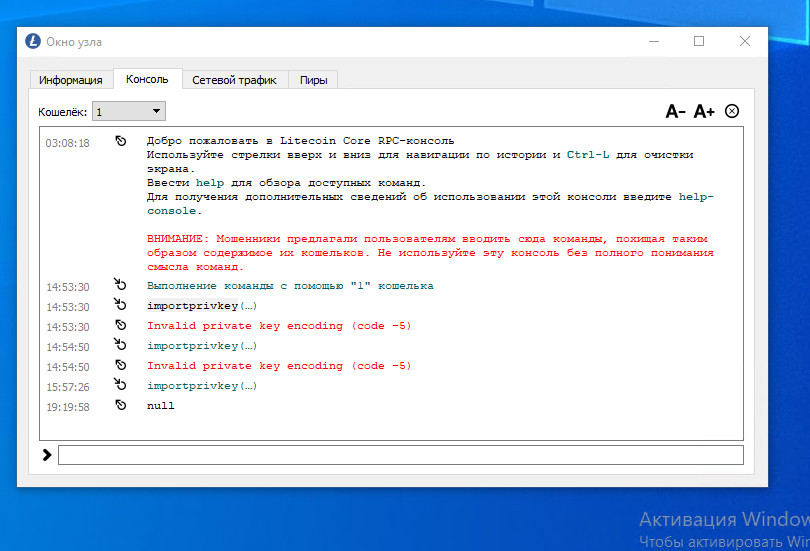Close the Окно узла window
The image size is (810, 551).
744,41
